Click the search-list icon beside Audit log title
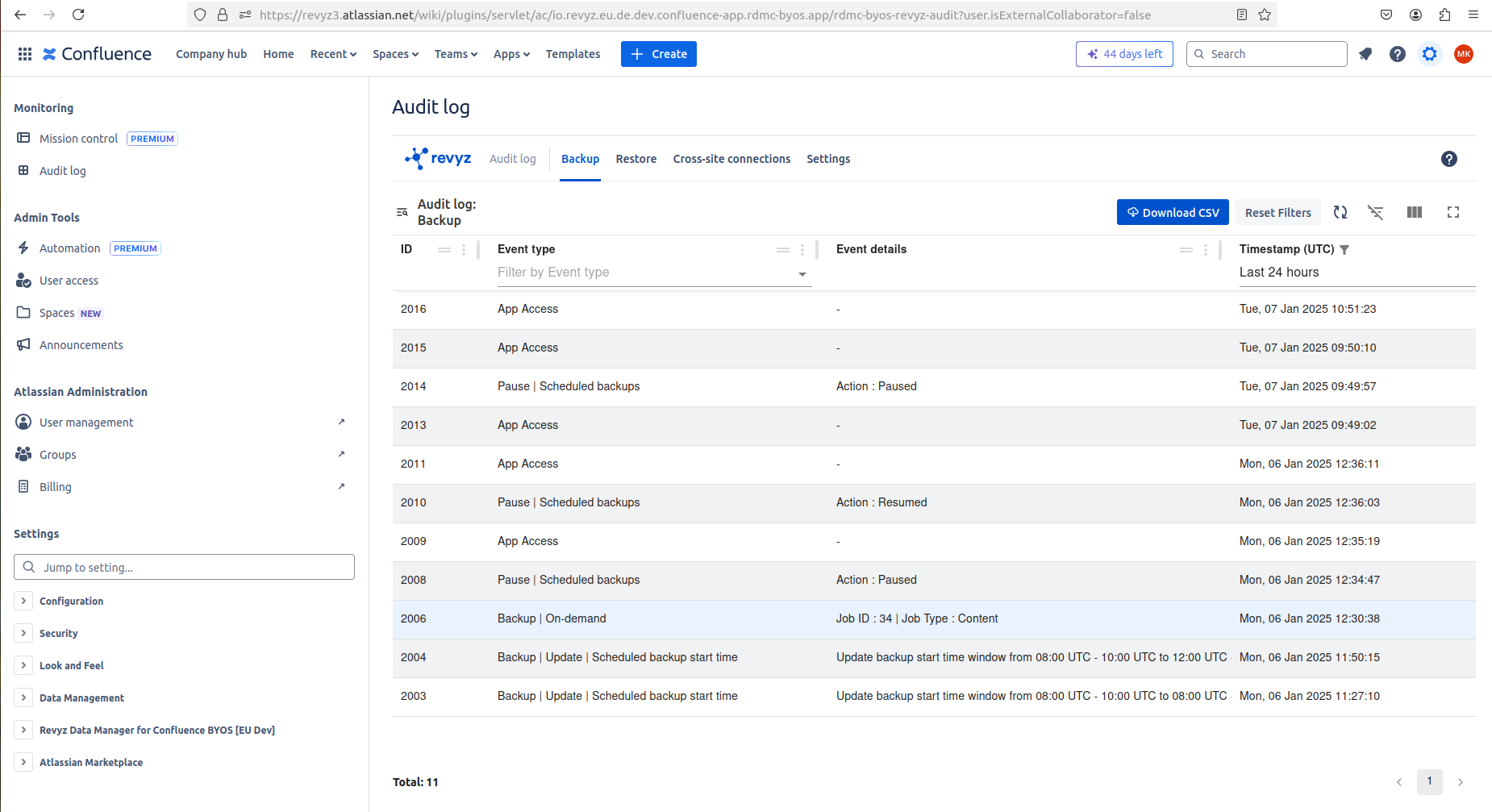 402,212
